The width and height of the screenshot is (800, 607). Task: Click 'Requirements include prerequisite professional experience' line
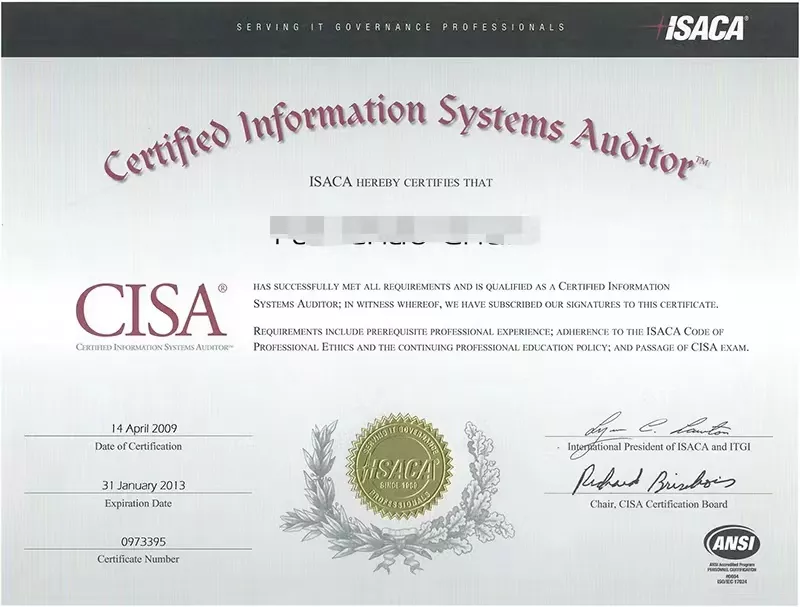(x=489, y=332)
